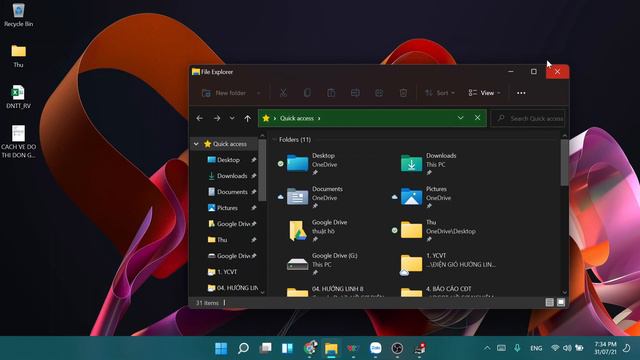Screen dimensions: 640x360
Task: Open Task View from the taskbar
Action: tap(265, 348)
